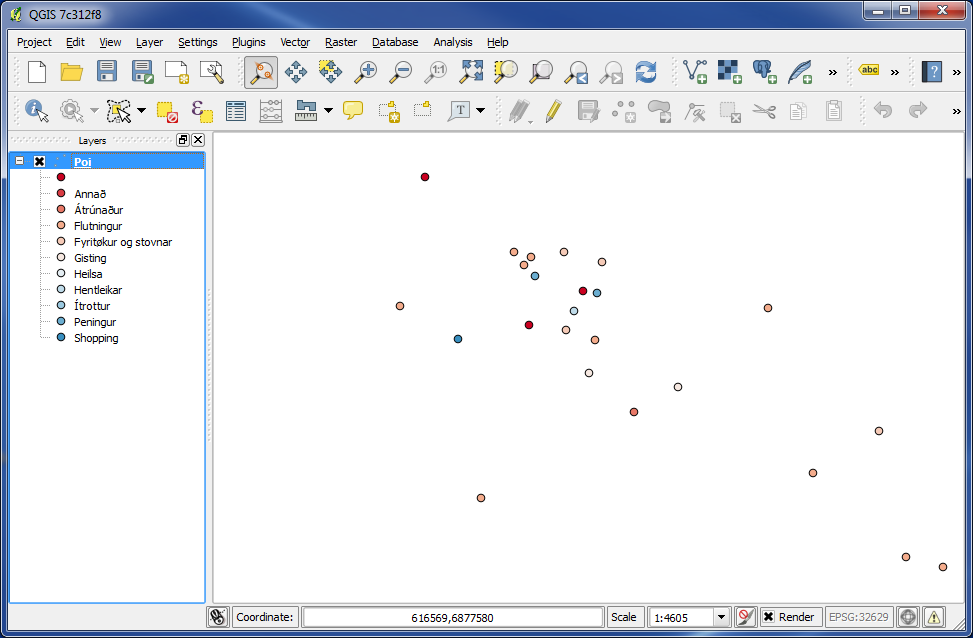Image resolution: width=973 pixels, height=638 pixels.
Task: Expand the layer toolbar overflow chevron
Action: tap(833, 73)
